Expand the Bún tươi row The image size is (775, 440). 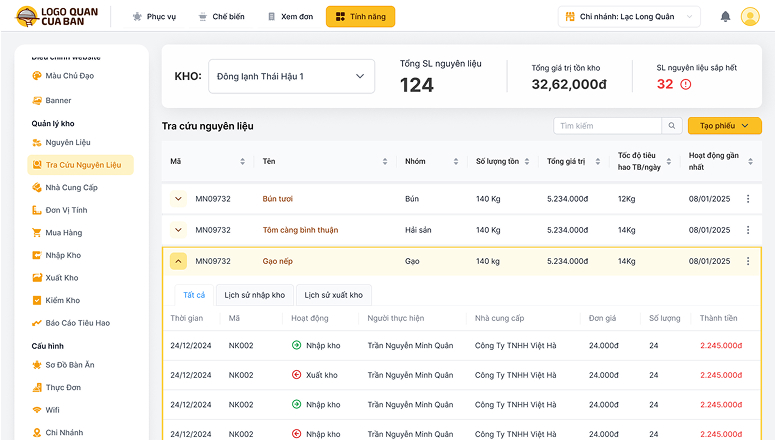click(x=178, y=199)
